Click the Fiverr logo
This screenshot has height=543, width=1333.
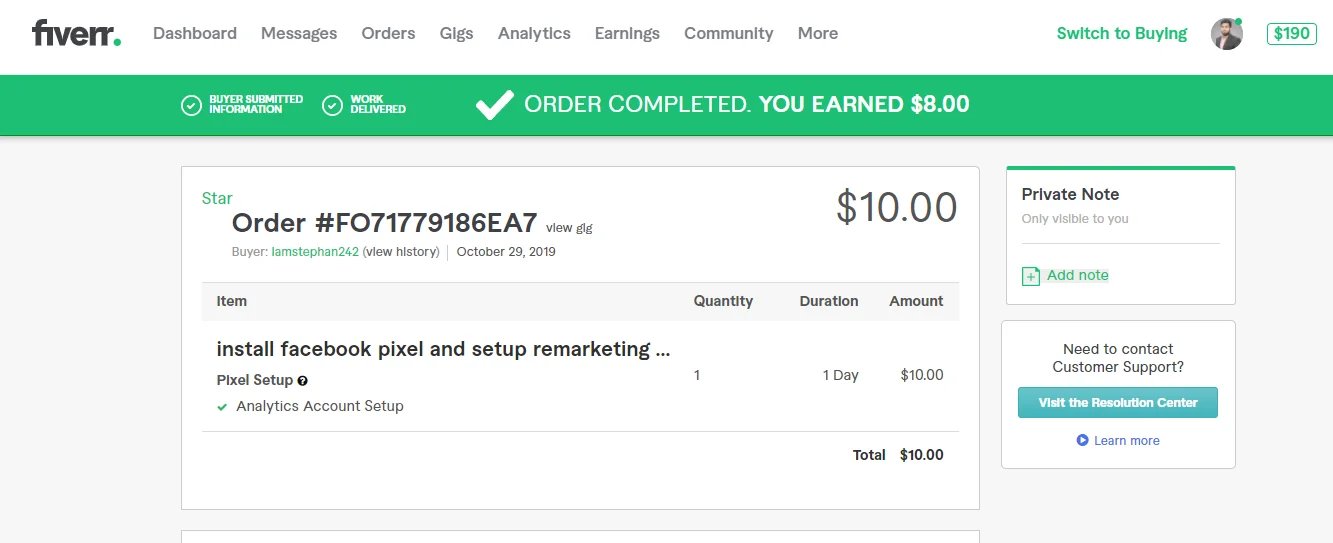pyautogui.click(x=76, y=33)
